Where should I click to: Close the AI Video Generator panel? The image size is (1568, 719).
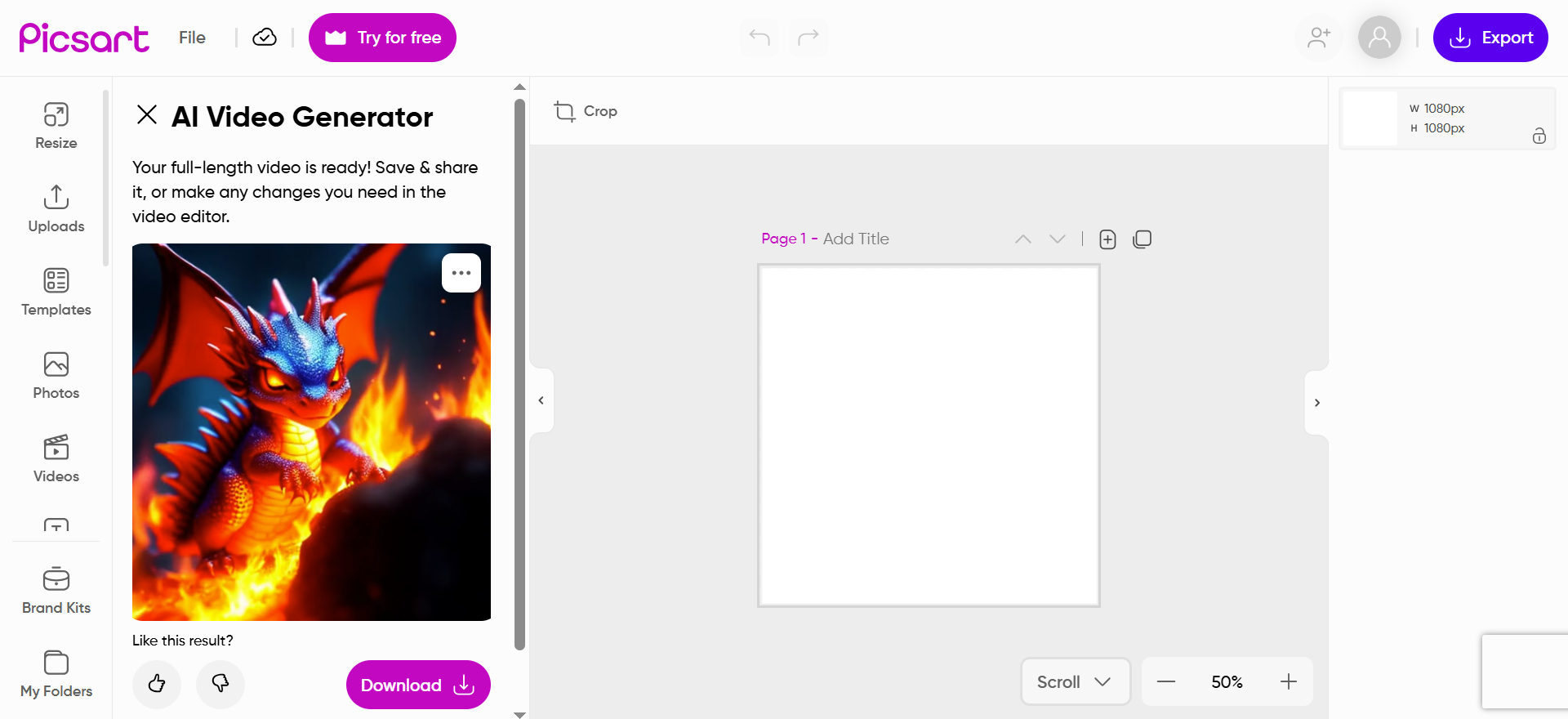tap(147, 114)
